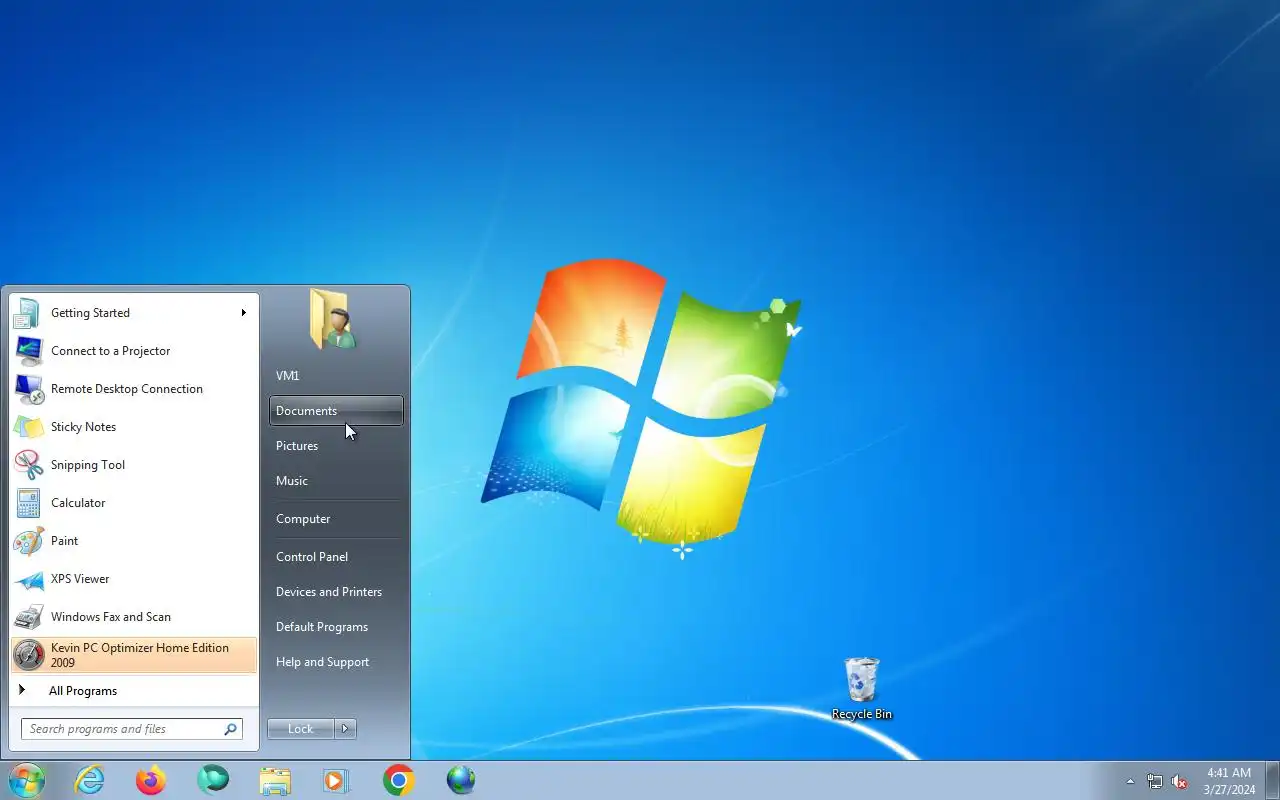Click the Snipping Tool label text
The image size is (1280, 800).
pos(88,465)
